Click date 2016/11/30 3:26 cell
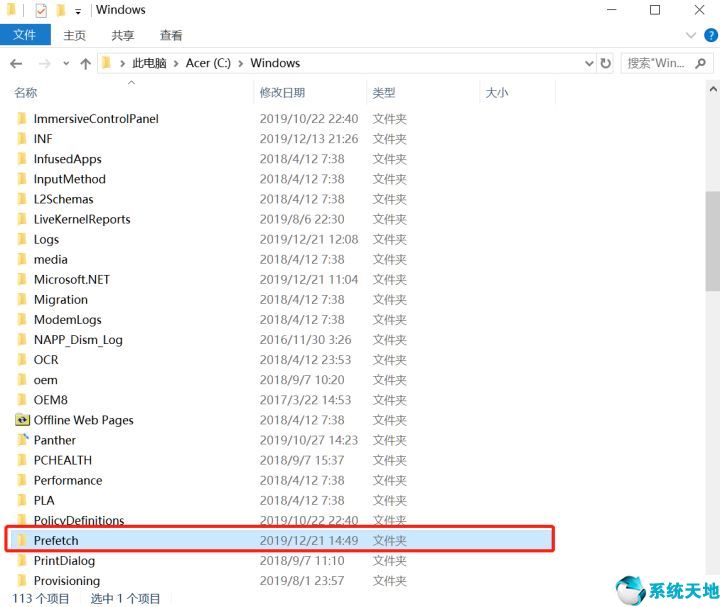Viewport: 720px width, 607px height. click(305, 340)
